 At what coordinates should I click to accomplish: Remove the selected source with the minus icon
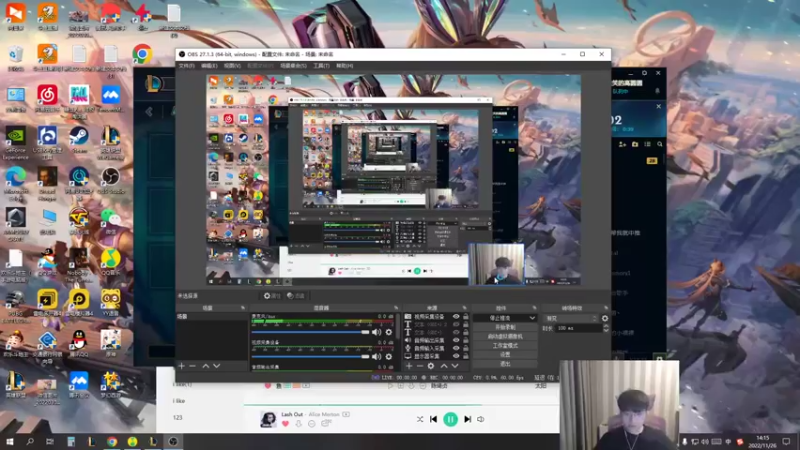[x=419, y=366]
